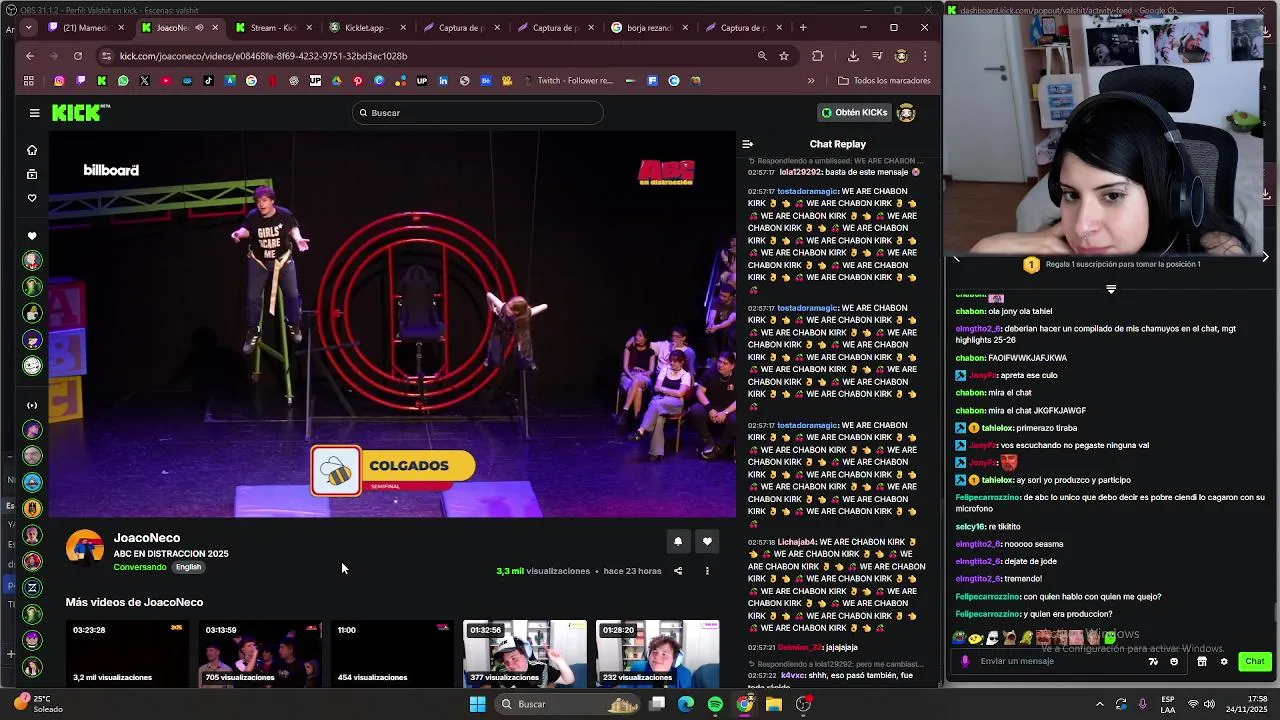Go to previous leaderboard banner arrow
This screenshot has width=1280, height=720.
tap(956, 258)
